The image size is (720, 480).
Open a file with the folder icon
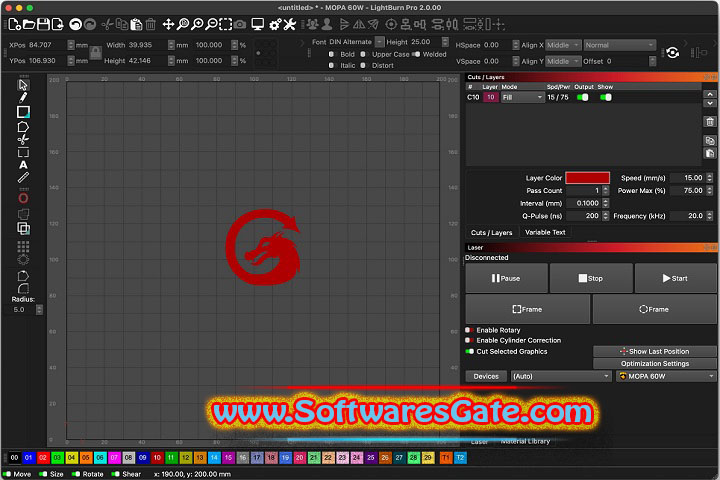point(29,24)
